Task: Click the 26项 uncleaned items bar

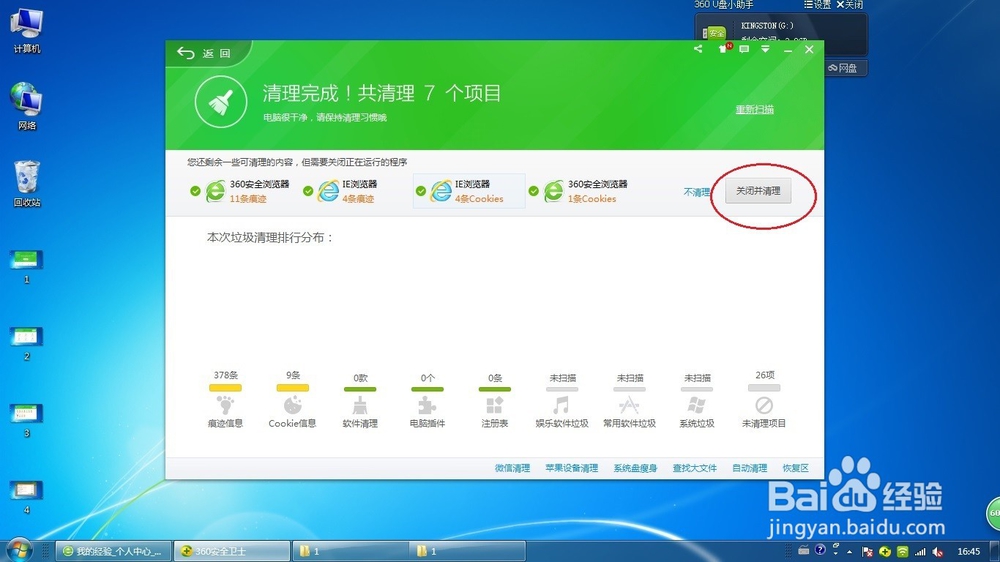Action: coord(764,388)
